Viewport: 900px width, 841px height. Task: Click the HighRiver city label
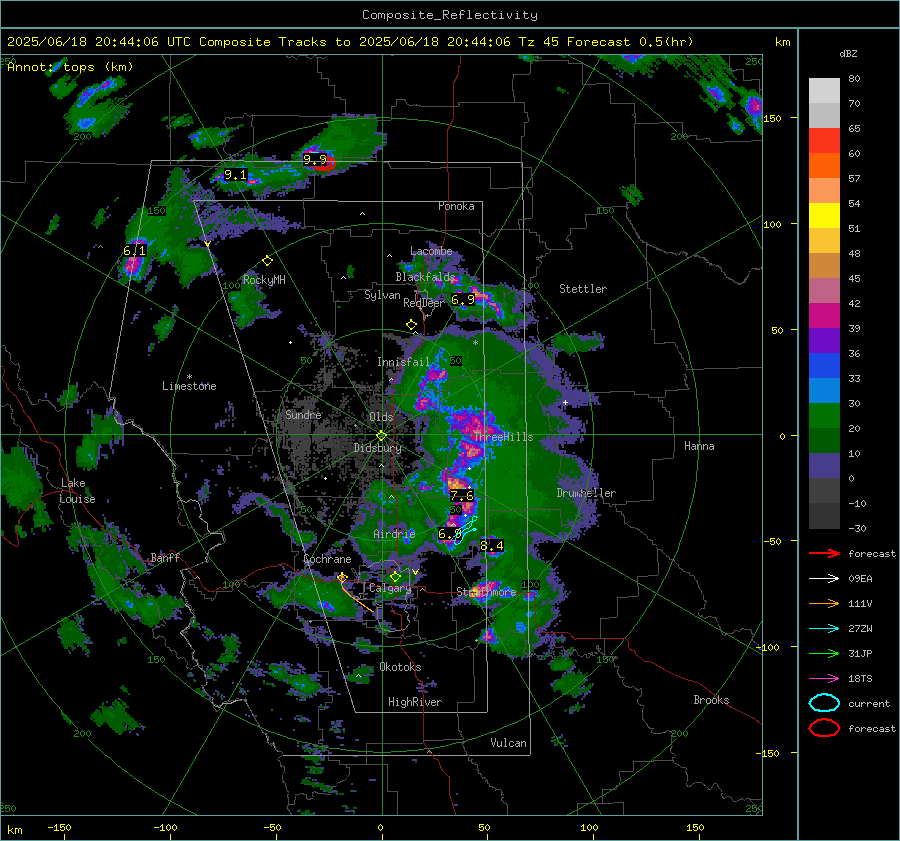(415, 702)
